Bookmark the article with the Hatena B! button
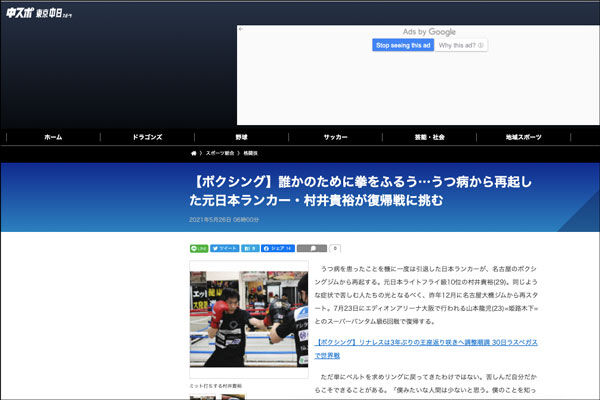Image resolution: width=600 pixels, height=400 pixels. pos(250,248)
